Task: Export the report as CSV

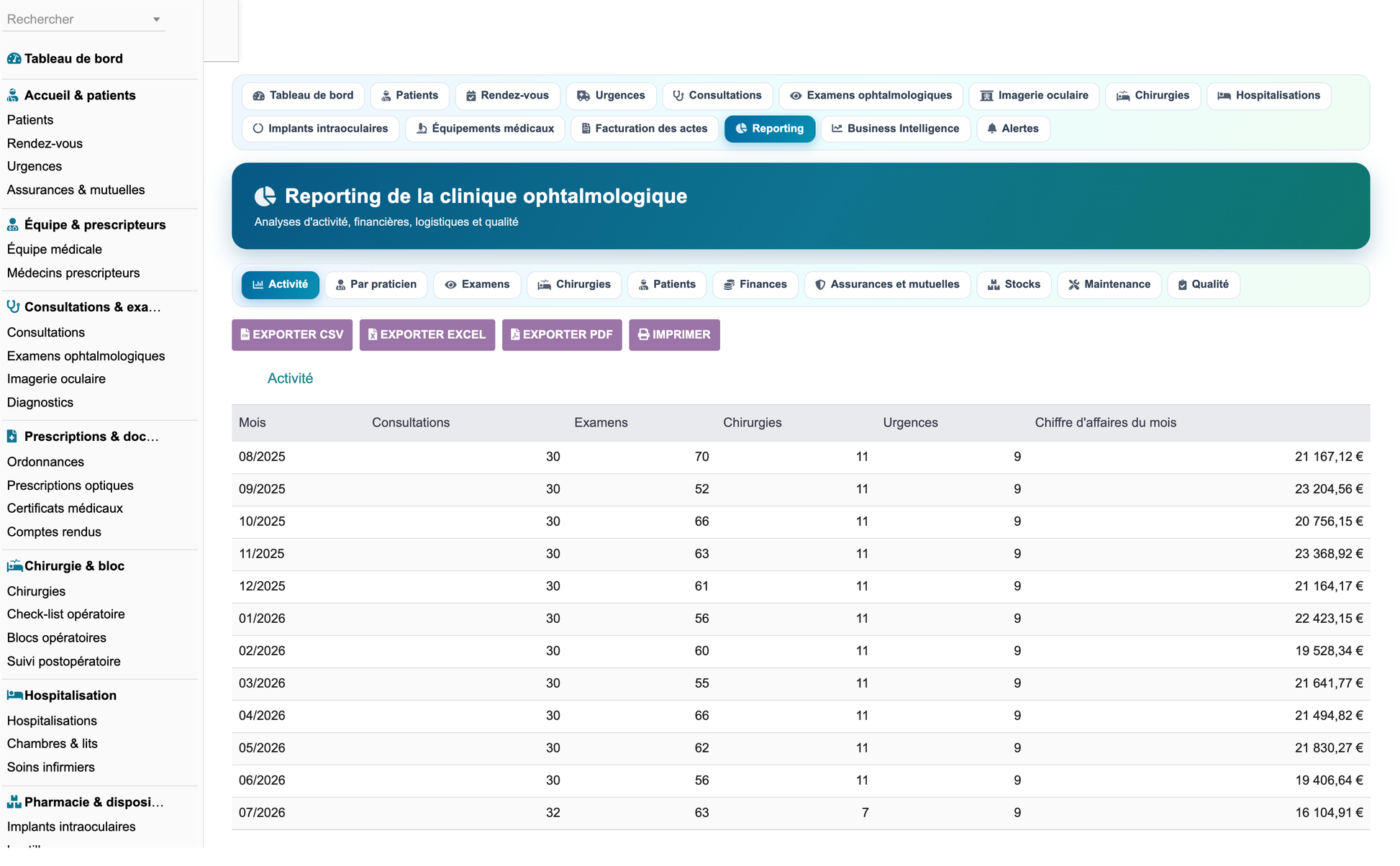Action: click(292, 335)
